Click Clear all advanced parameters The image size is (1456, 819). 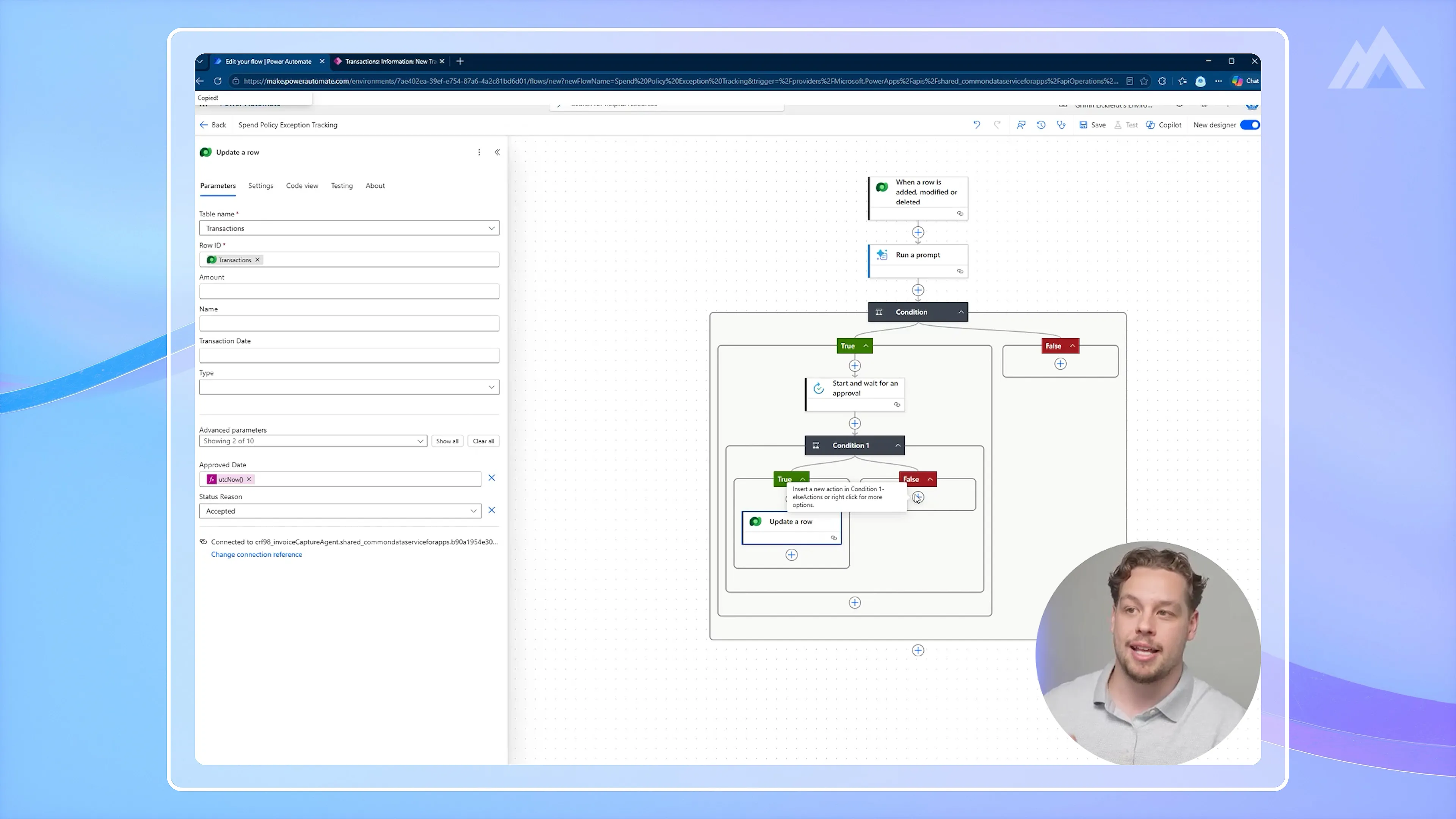(x=483, y=441)
